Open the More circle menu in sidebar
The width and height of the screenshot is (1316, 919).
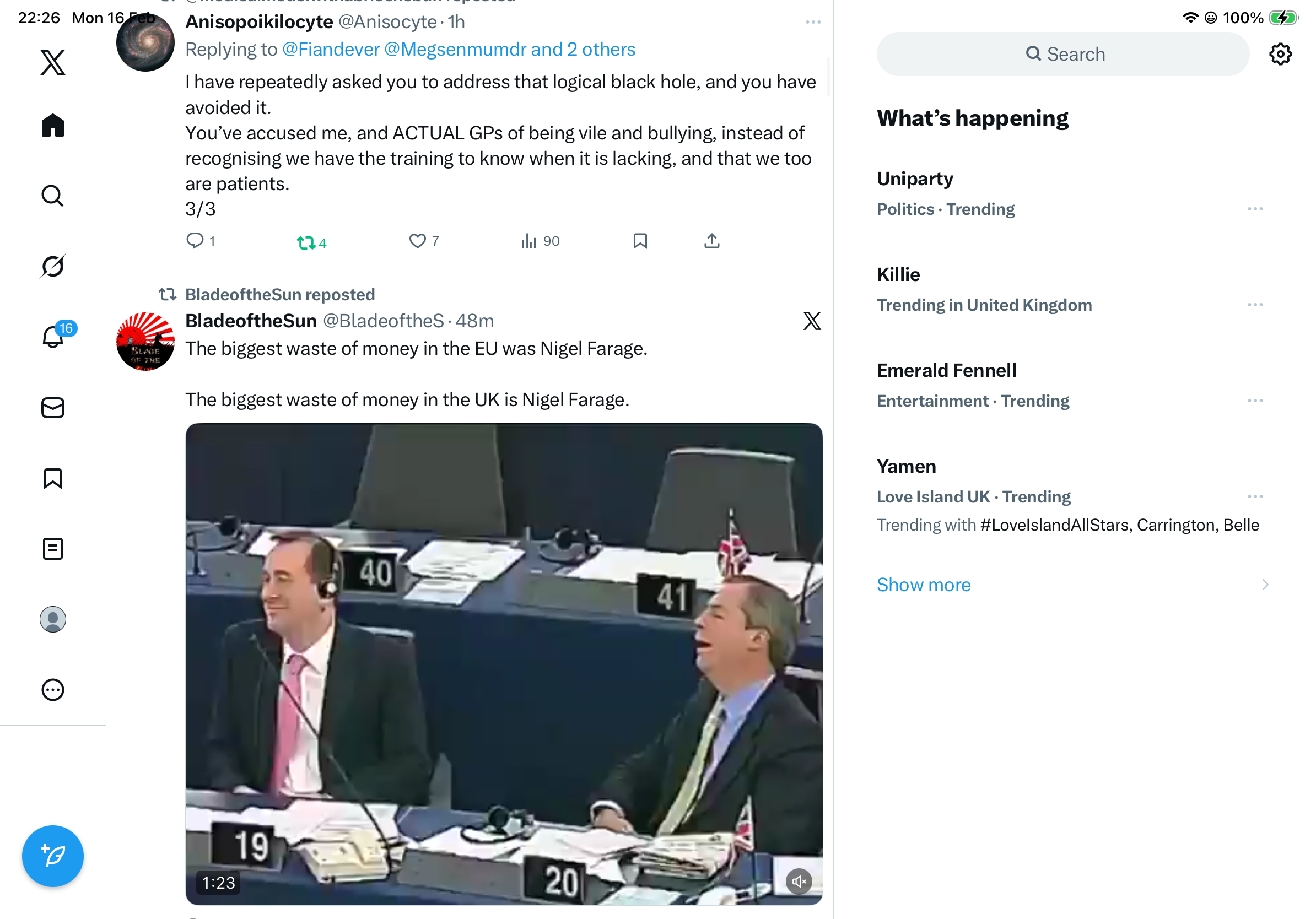point(53,690)
